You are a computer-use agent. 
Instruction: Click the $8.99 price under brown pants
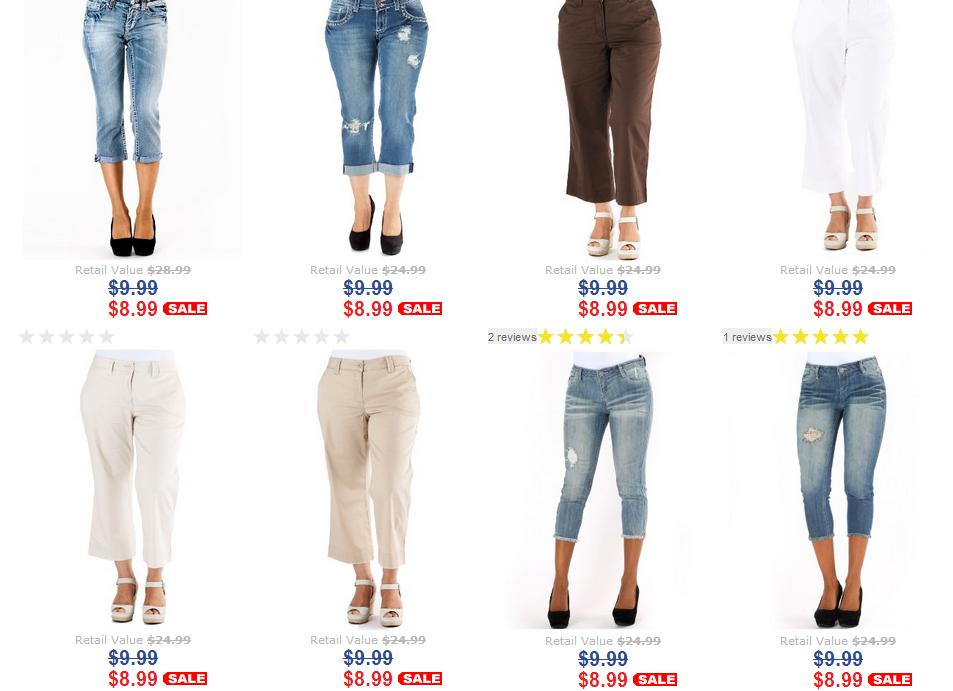[x=603, y=309]
